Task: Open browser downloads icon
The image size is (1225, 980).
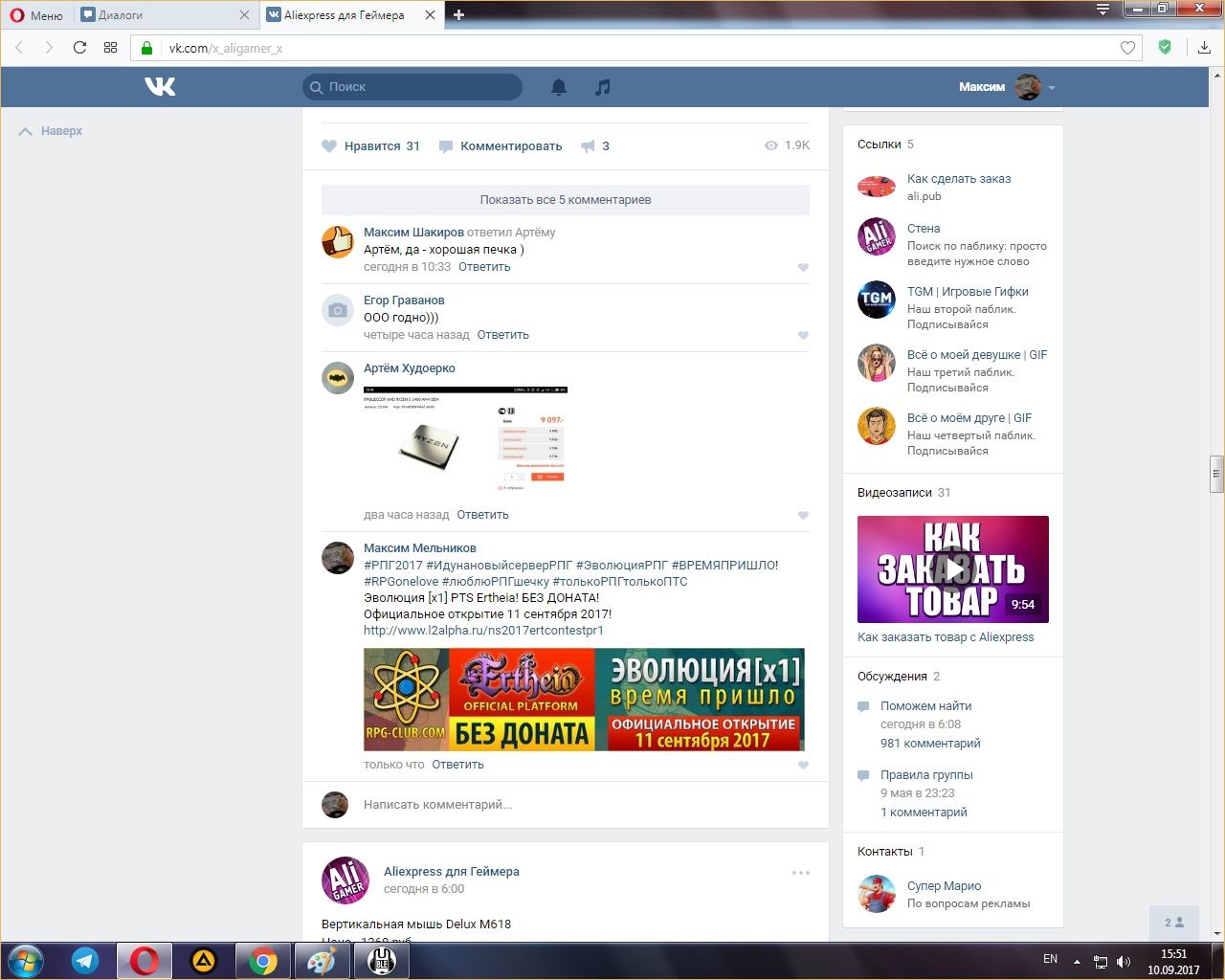Action: 1204,48
